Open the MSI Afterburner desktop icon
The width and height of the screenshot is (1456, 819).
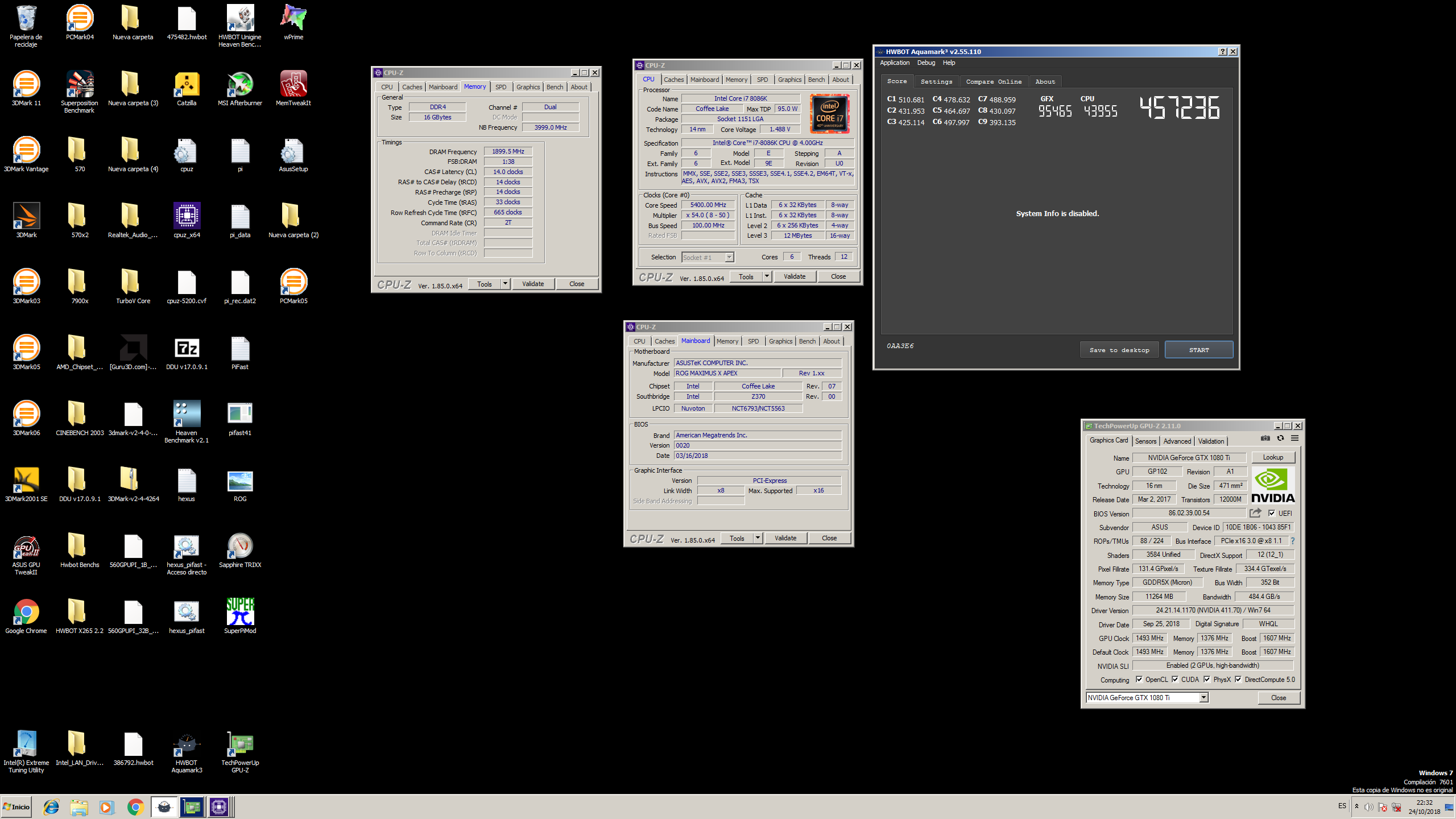240,89
